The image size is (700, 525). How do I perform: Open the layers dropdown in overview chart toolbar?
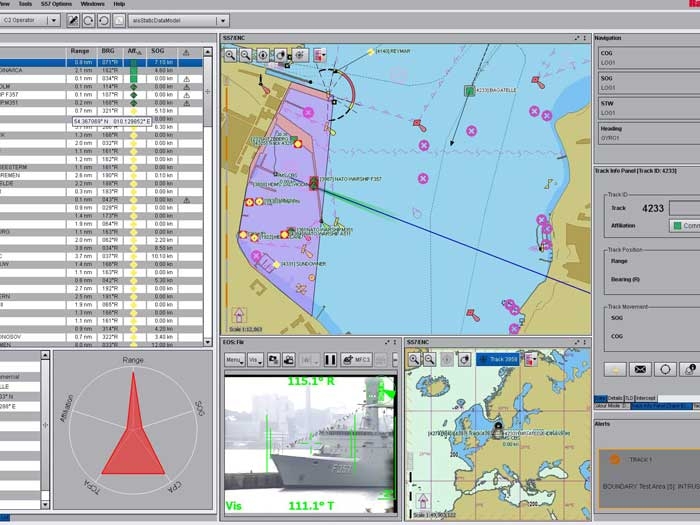530,359
